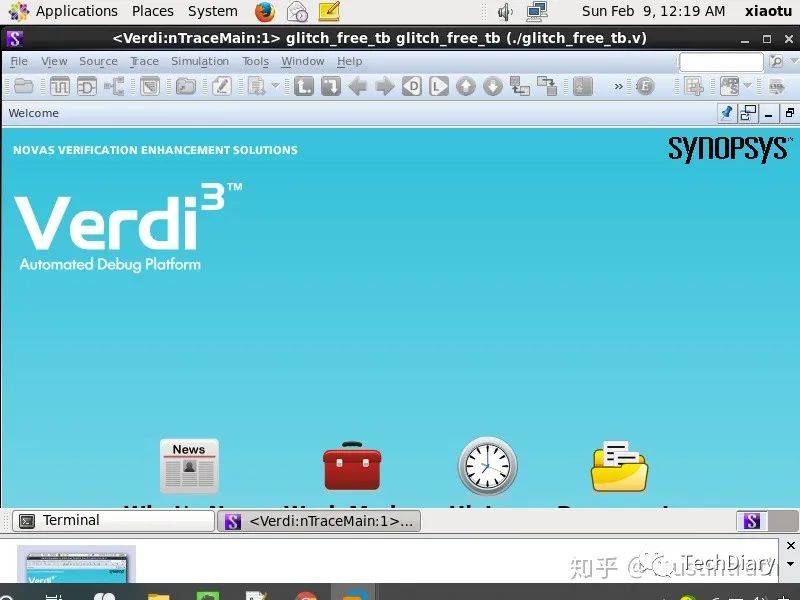Click the menu bar search field

pyautogui.click(x=721, y=62)
